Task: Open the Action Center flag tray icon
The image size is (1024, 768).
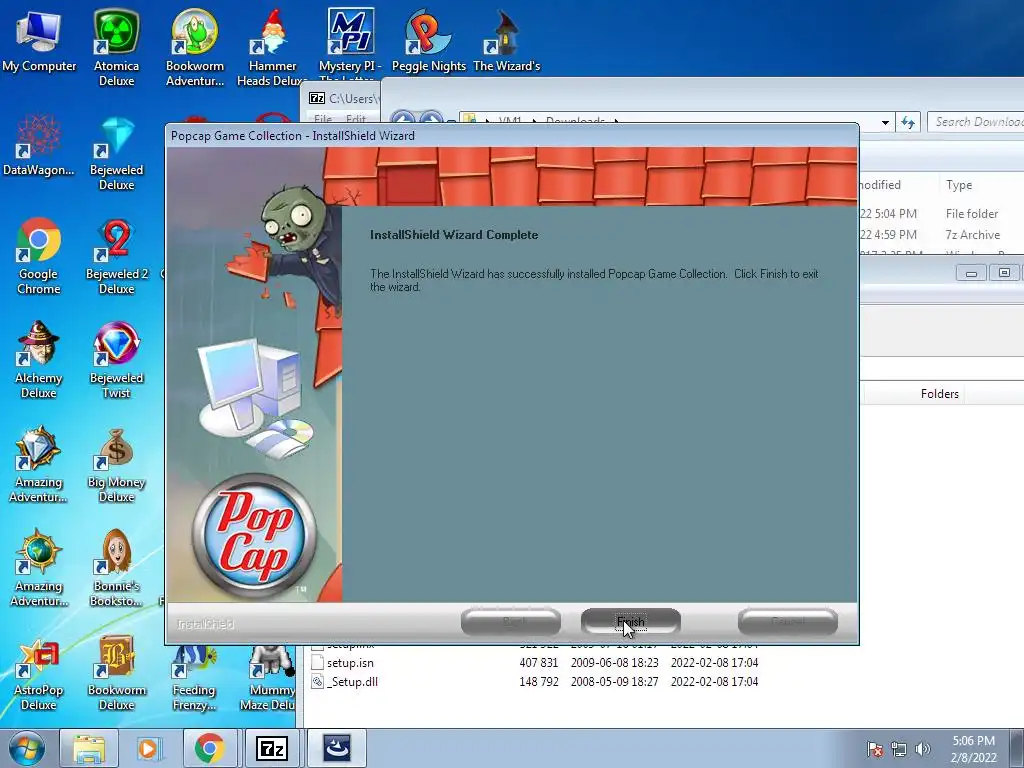Action: pyautogui.click(x=875, y=749)
